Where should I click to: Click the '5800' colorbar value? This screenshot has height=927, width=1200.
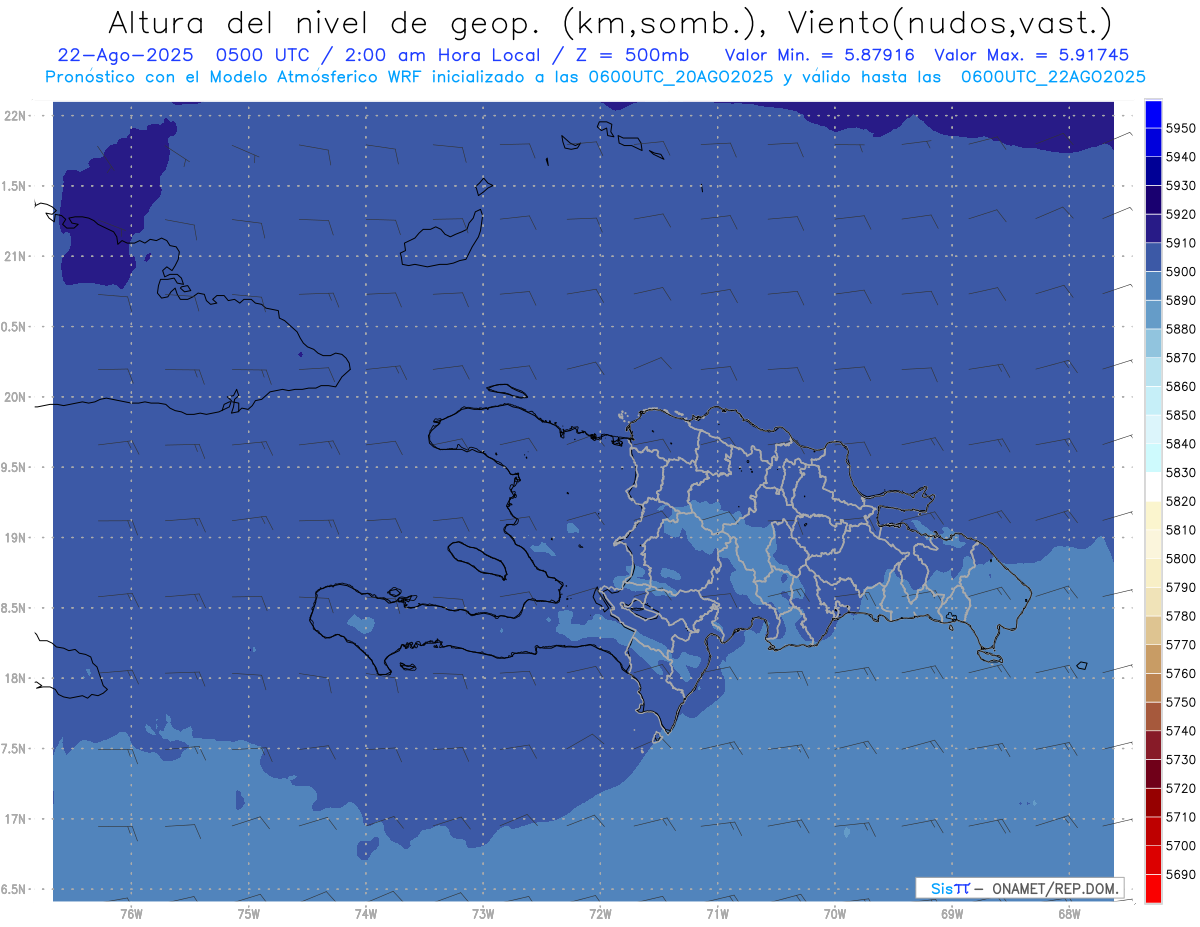coord(1180,558)
